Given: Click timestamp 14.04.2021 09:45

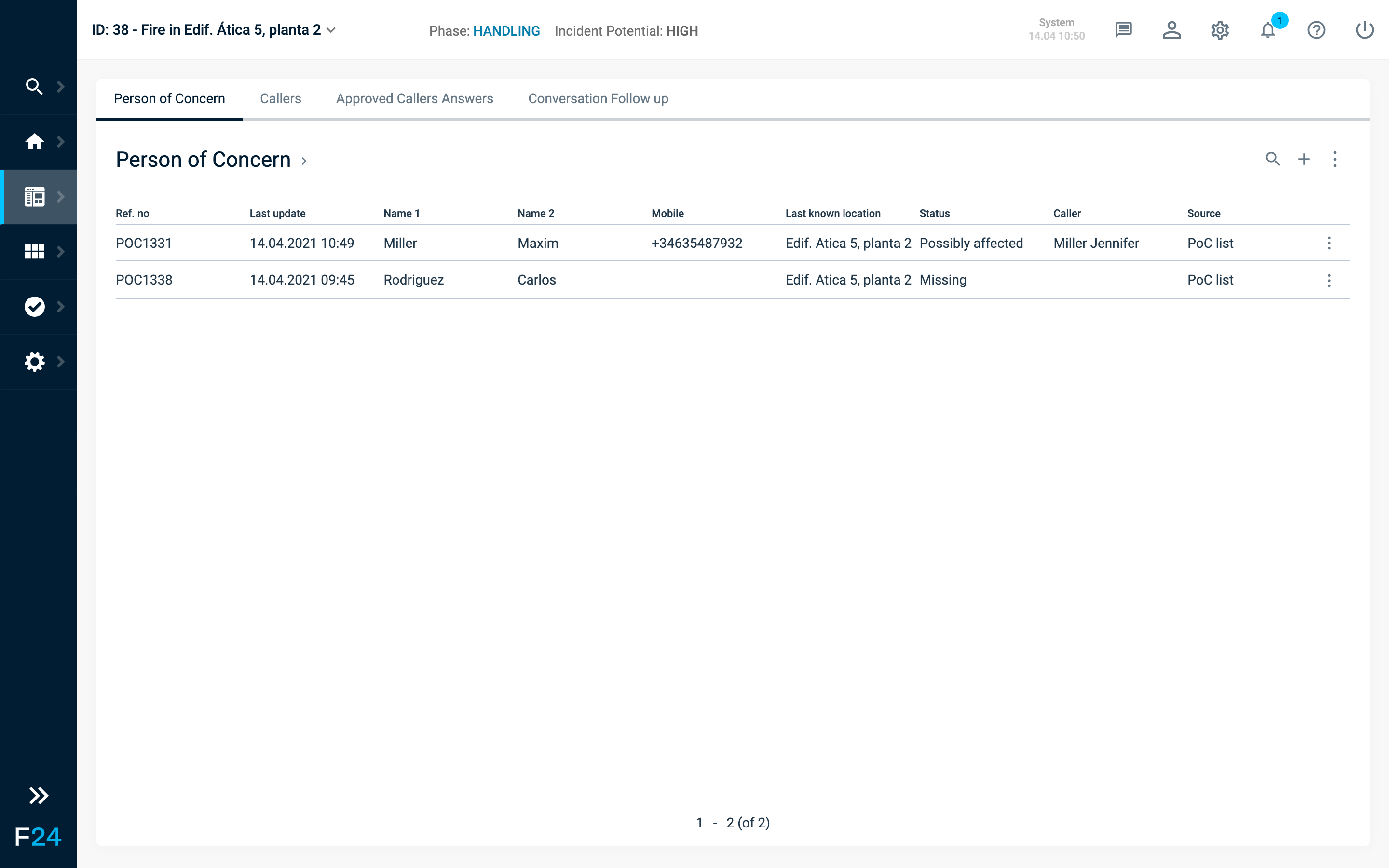Looking at the screenshot, I should point(302,280).
